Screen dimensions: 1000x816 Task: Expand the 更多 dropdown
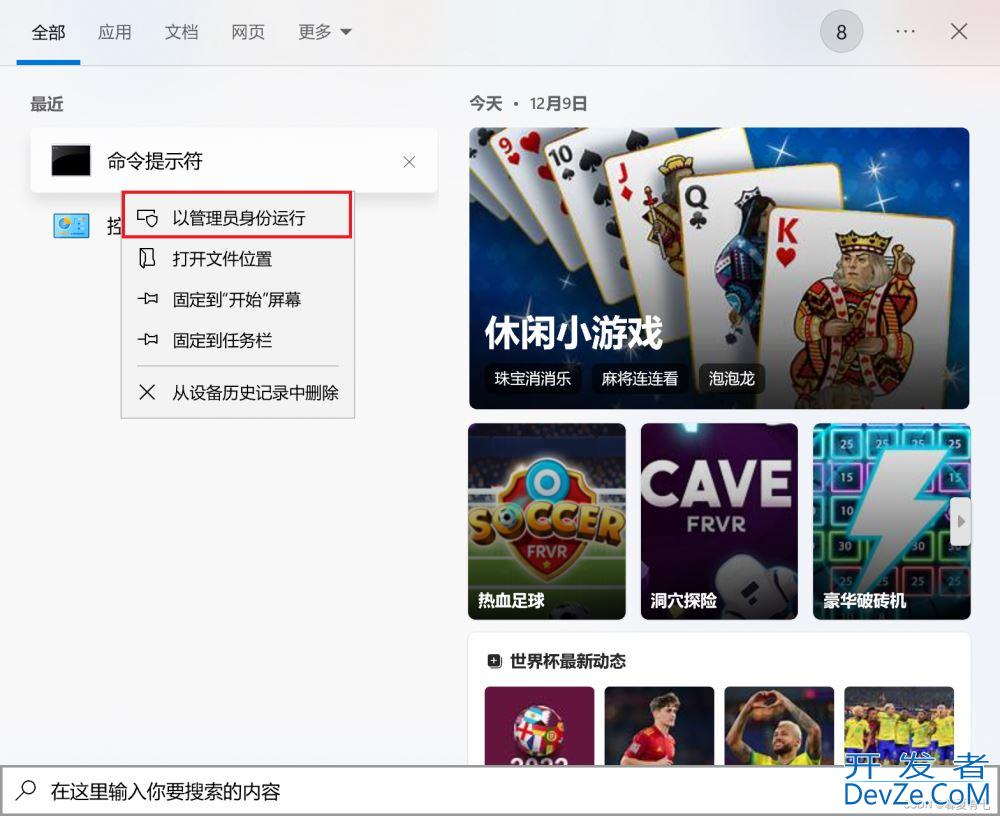click(x=325, y=32)
